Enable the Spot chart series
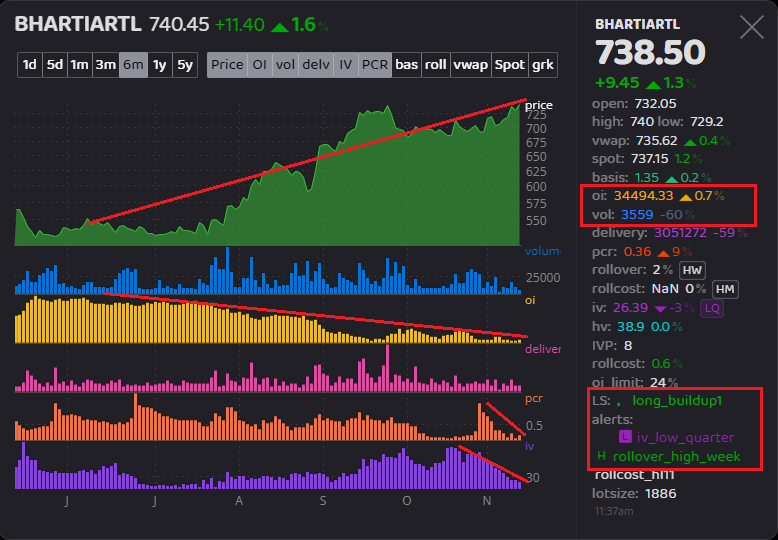The image size is (778, 540). 510,65
